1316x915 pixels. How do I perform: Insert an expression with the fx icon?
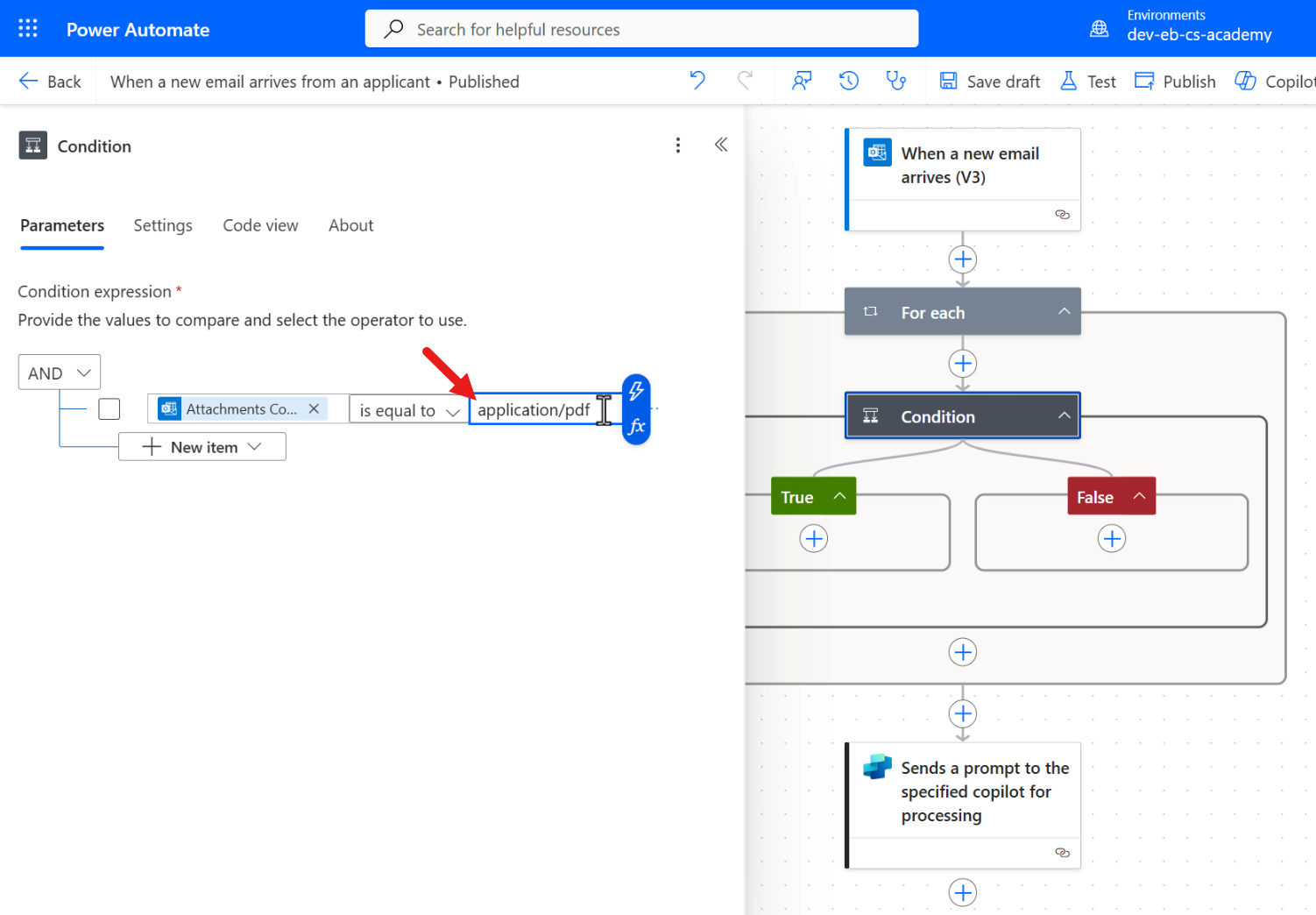pos(636,427)
